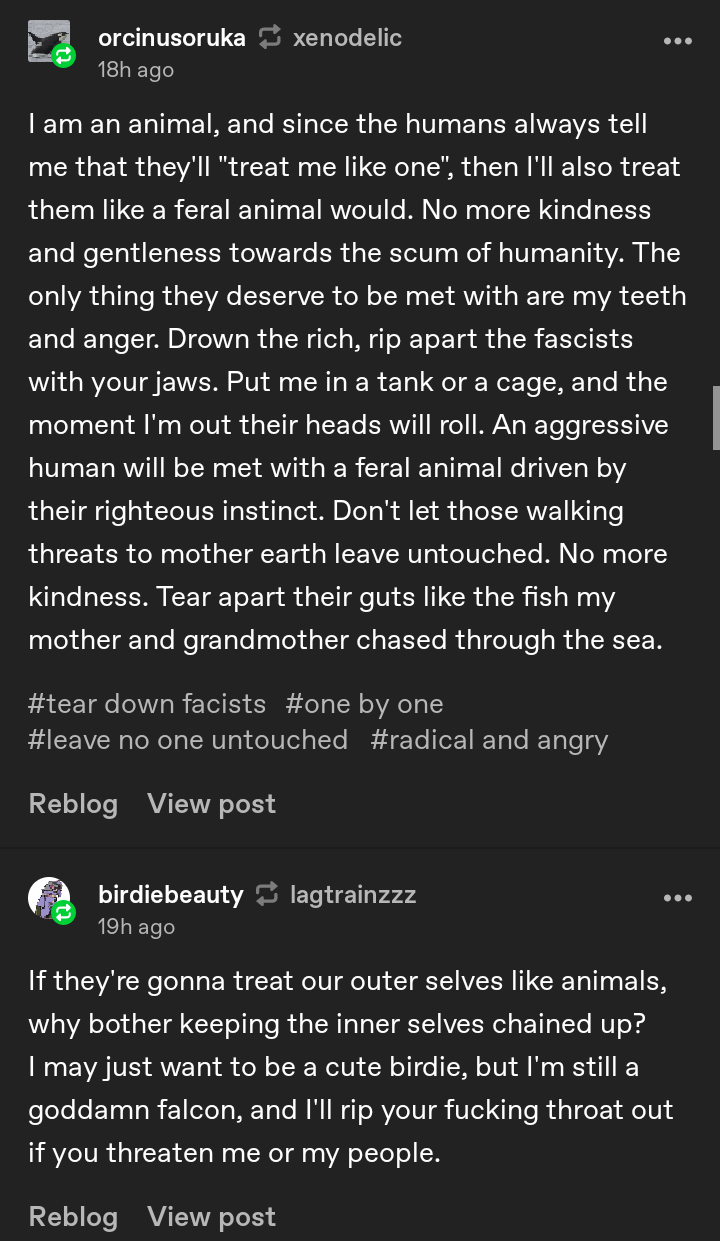Go to birdiebeauty's blog

(170, 894)
